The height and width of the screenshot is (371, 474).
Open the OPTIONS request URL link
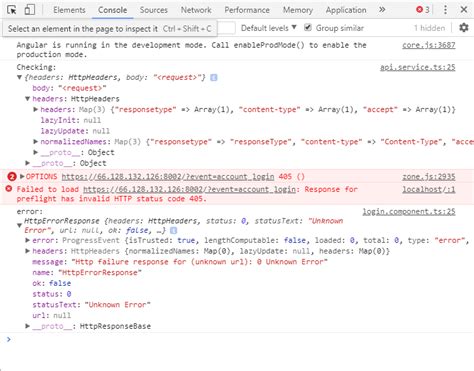[168, 177]
